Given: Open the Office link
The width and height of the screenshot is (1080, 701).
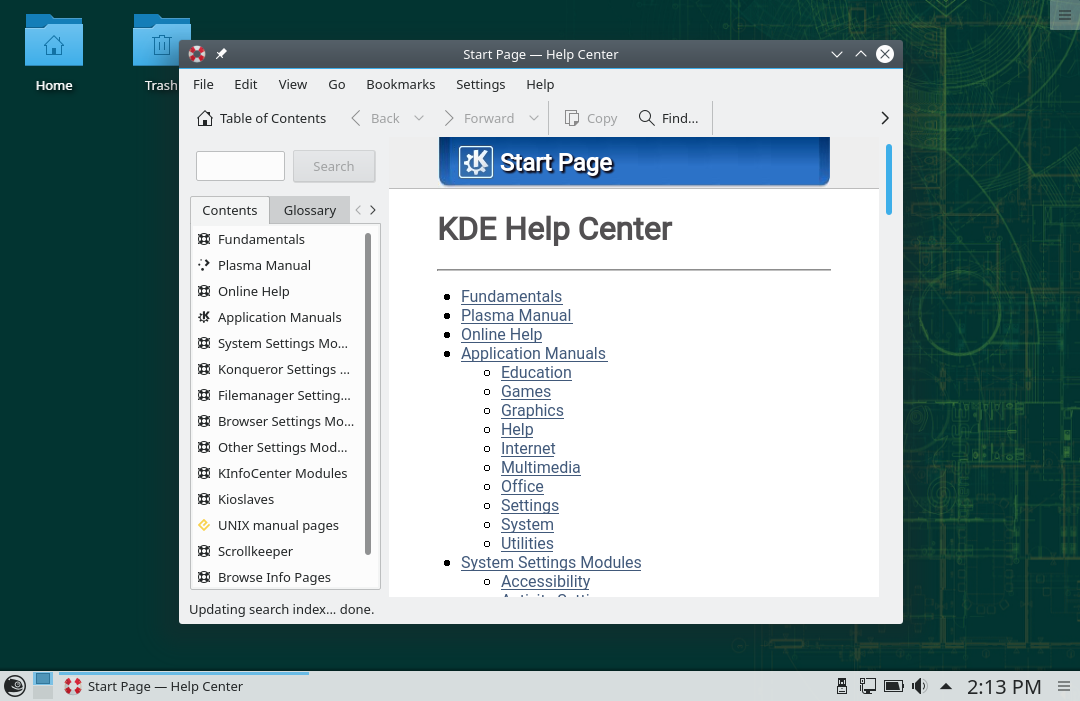Looking at the screenshot, I should click(522, 486).
